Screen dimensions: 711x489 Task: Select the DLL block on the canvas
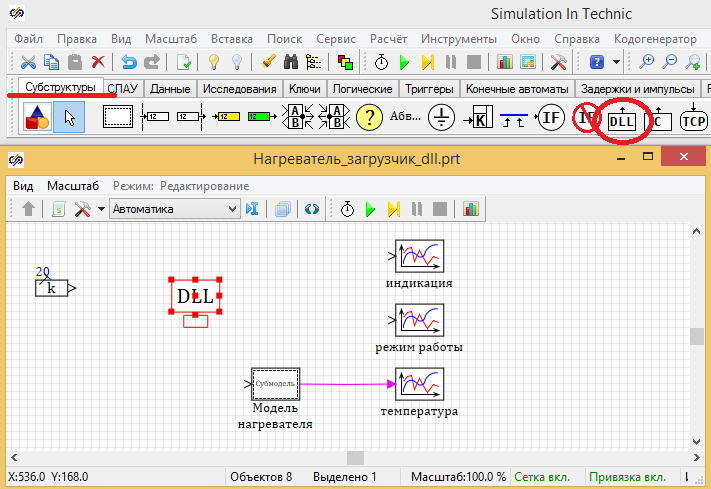(195, 296)
